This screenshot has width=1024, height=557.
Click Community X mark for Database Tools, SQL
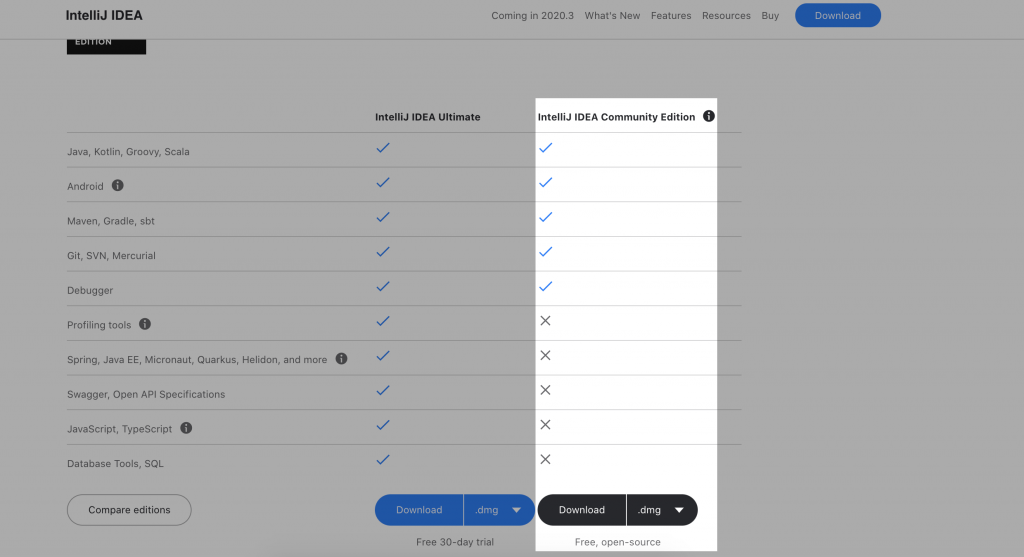point(545,459)
